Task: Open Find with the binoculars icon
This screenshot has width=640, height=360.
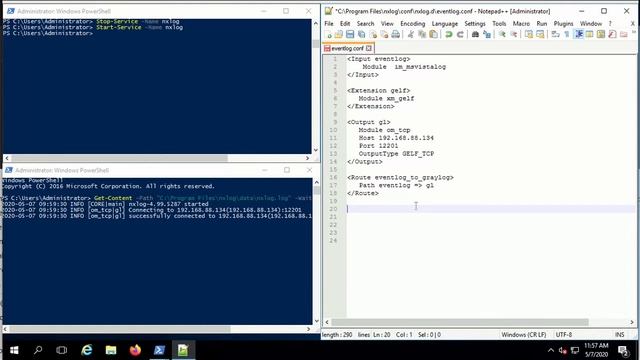Action: pyautogui.click(x=475, y=35)
